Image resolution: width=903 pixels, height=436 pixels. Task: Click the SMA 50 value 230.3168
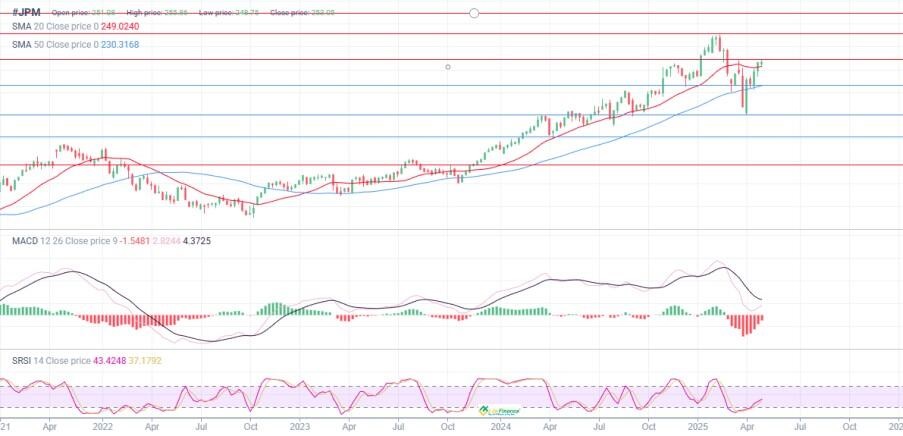point(120,44)
